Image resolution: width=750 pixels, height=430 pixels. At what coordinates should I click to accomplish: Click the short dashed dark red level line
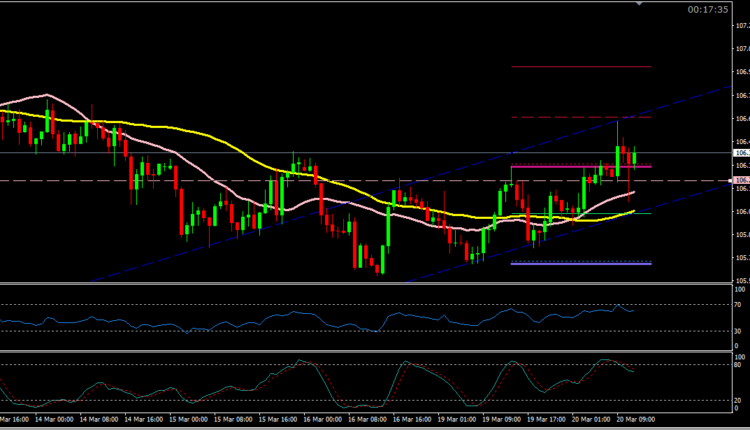pyautogui.click(x=580, y=118)
